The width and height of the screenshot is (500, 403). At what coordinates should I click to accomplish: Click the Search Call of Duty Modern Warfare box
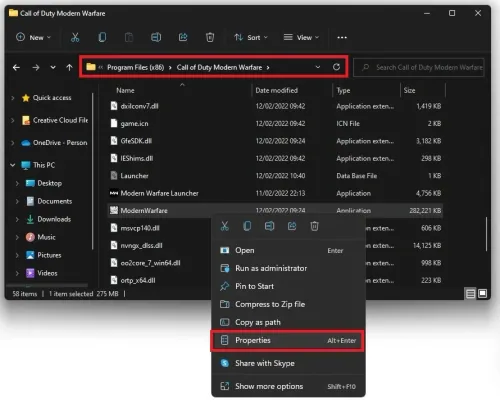(419, 67)
